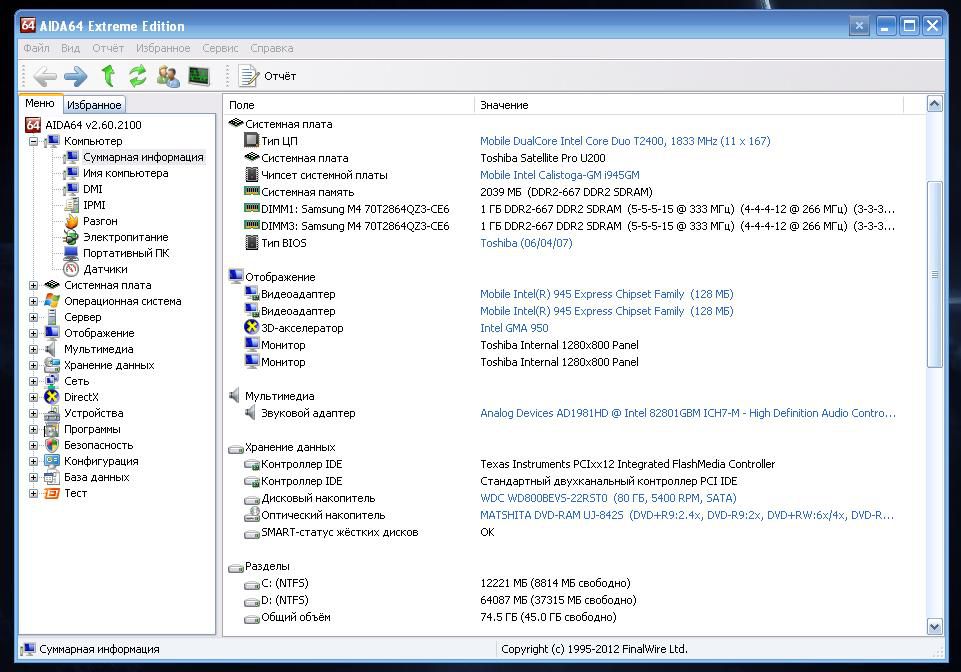Expand the DirectX tree node
The width and height of the screenshot is (961, 672).
(34, 397)
